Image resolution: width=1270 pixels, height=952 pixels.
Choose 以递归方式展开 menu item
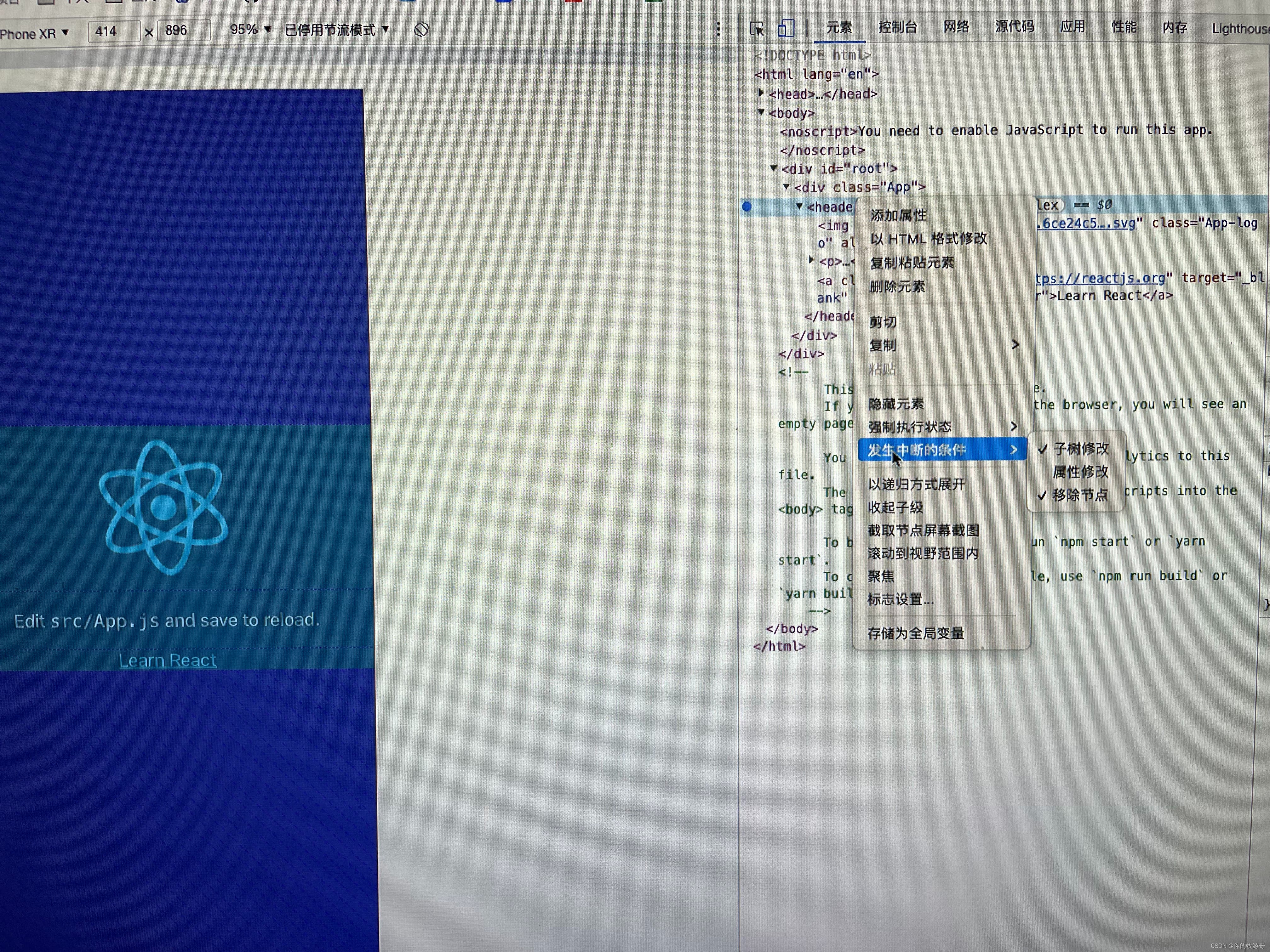click(943, 484)
